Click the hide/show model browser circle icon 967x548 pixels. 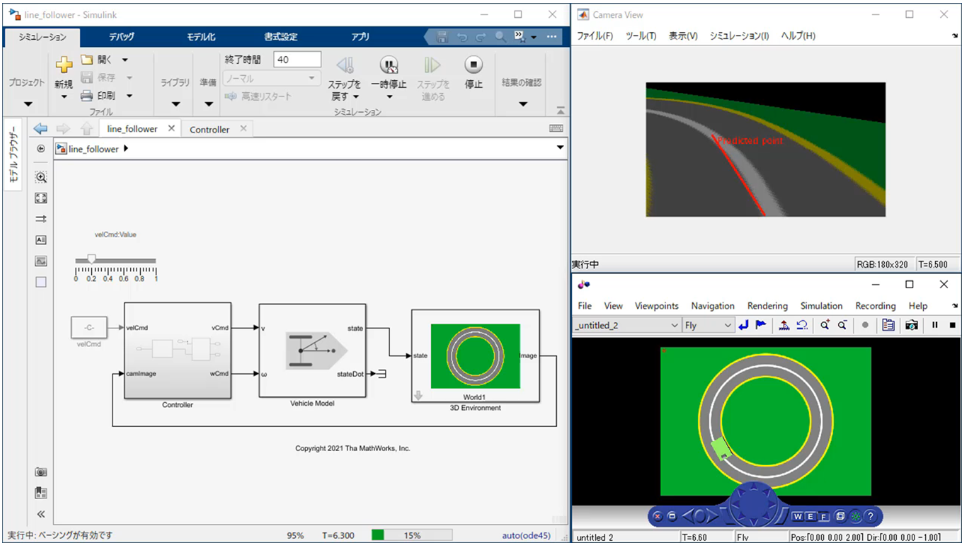(x=41, y=149)
